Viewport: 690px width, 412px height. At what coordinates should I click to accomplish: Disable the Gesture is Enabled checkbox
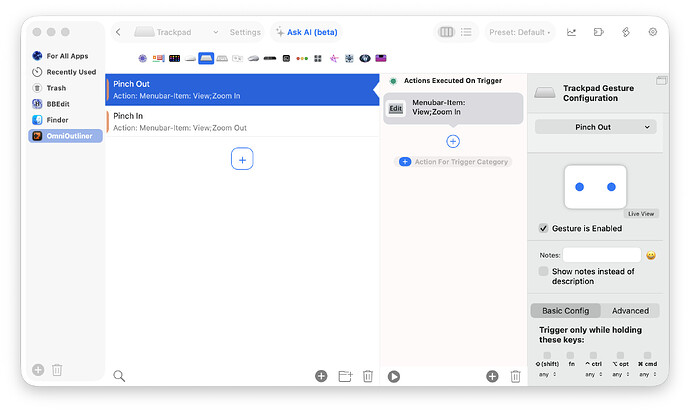point(544,228)
